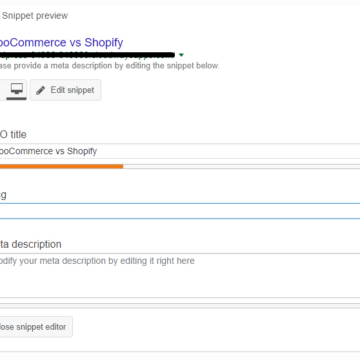Click the orange SEO title length bar
The height and width of the screenshot is (360, 360).
(61, 166)
